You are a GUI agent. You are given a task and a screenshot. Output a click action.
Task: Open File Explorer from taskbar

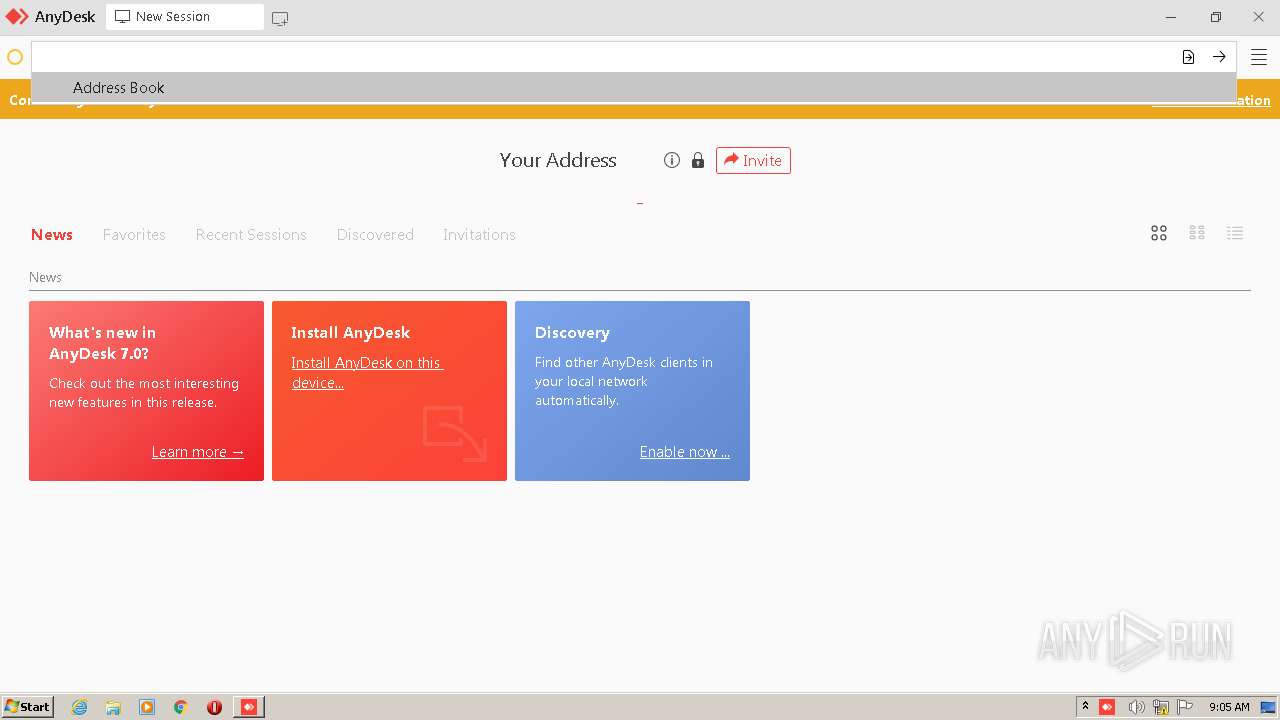coord(113,707)
